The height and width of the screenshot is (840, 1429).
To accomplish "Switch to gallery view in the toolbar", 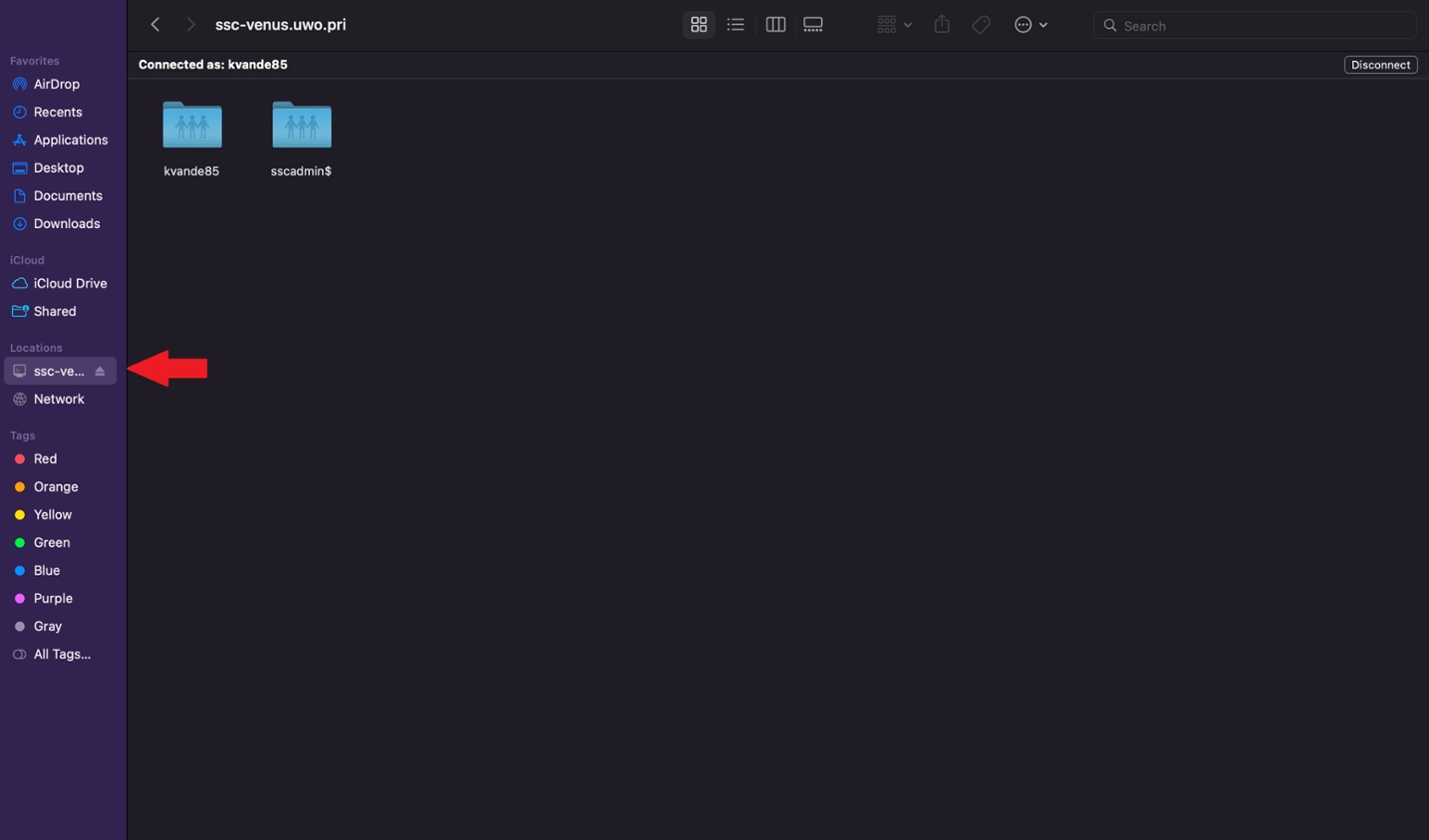I will (x=813, y=24).
